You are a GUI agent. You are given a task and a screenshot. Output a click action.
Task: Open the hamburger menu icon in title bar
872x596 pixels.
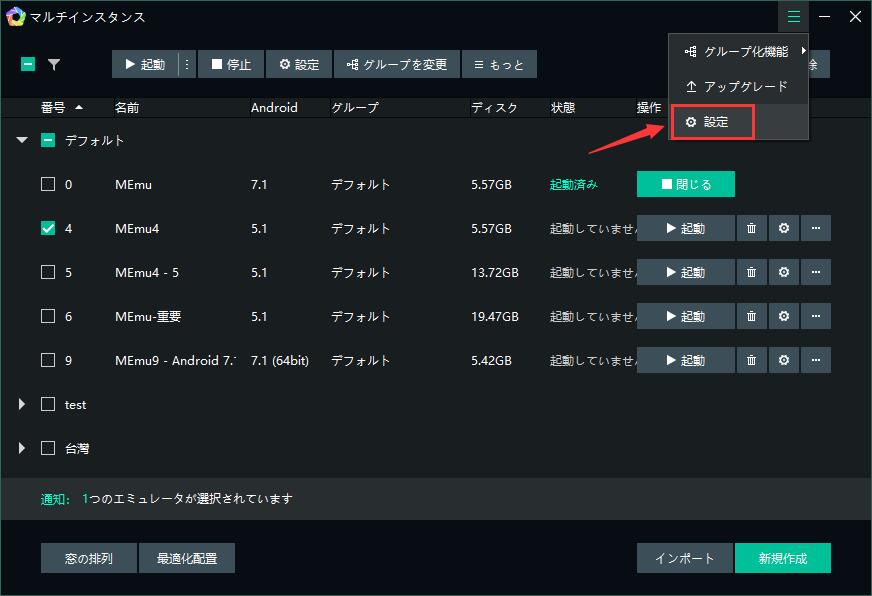point(794,16)
